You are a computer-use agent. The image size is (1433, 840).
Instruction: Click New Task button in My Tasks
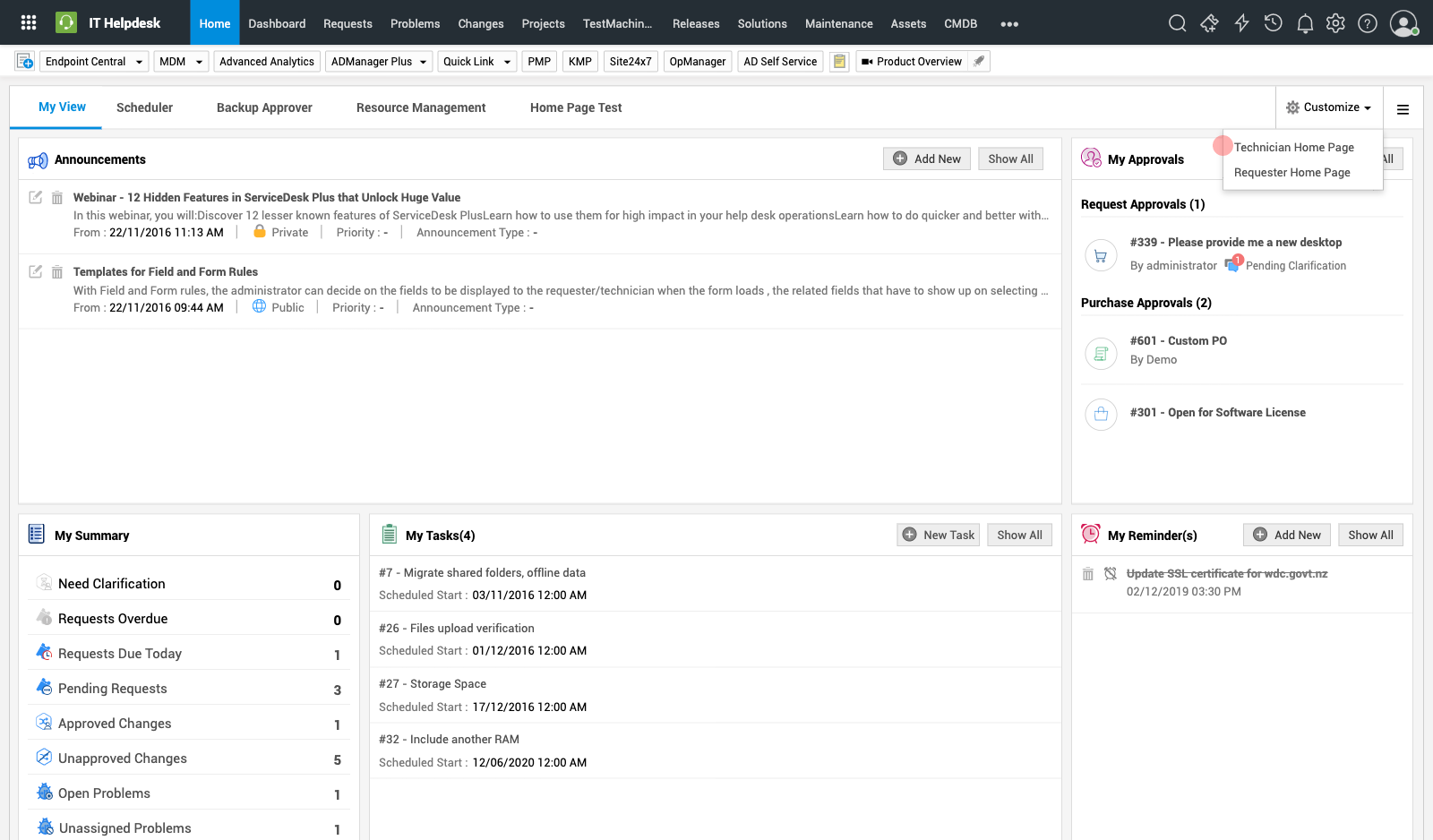pos(938,535)
